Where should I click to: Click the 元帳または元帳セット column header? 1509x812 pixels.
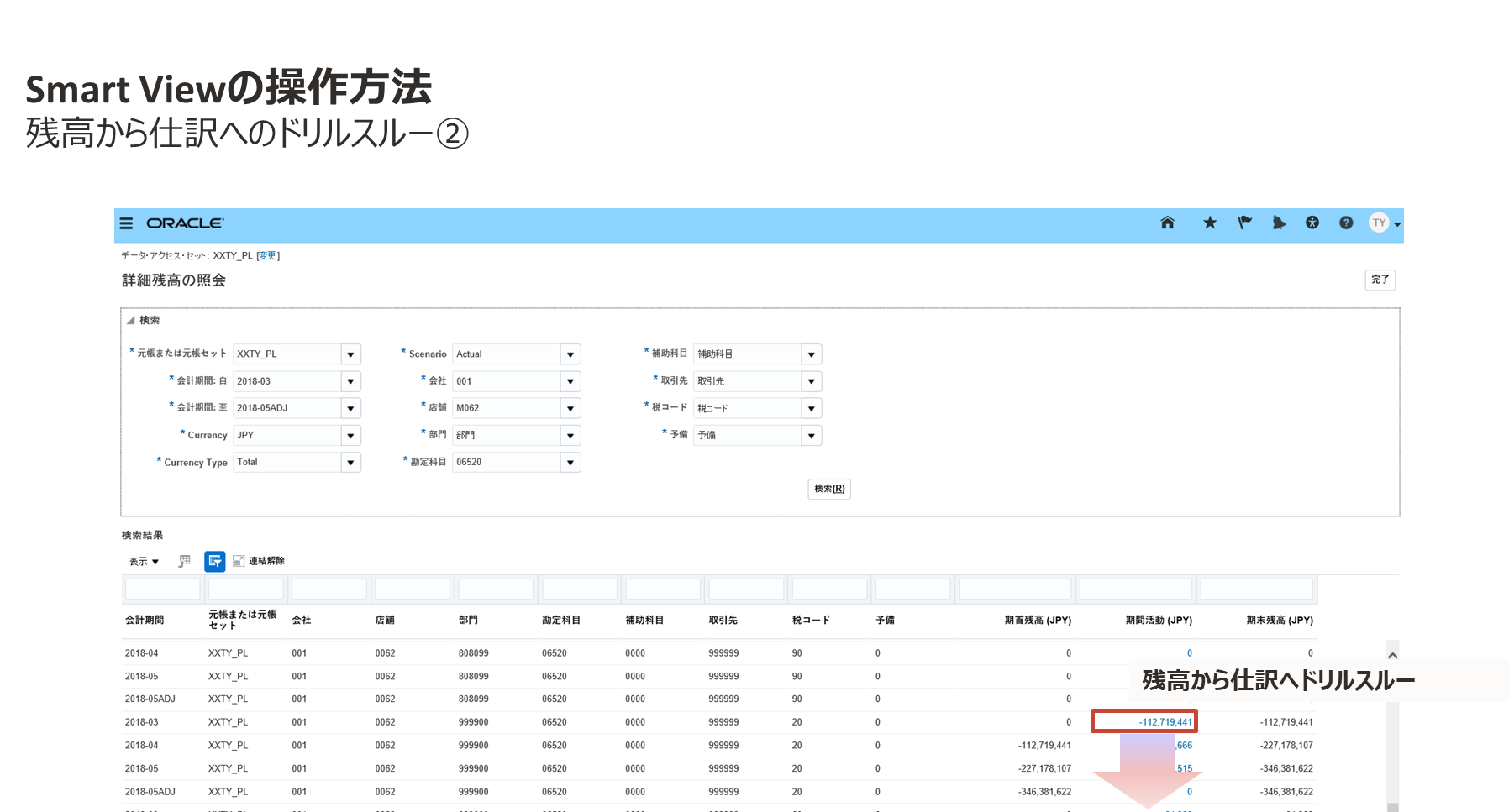click(x=243, y=620)
